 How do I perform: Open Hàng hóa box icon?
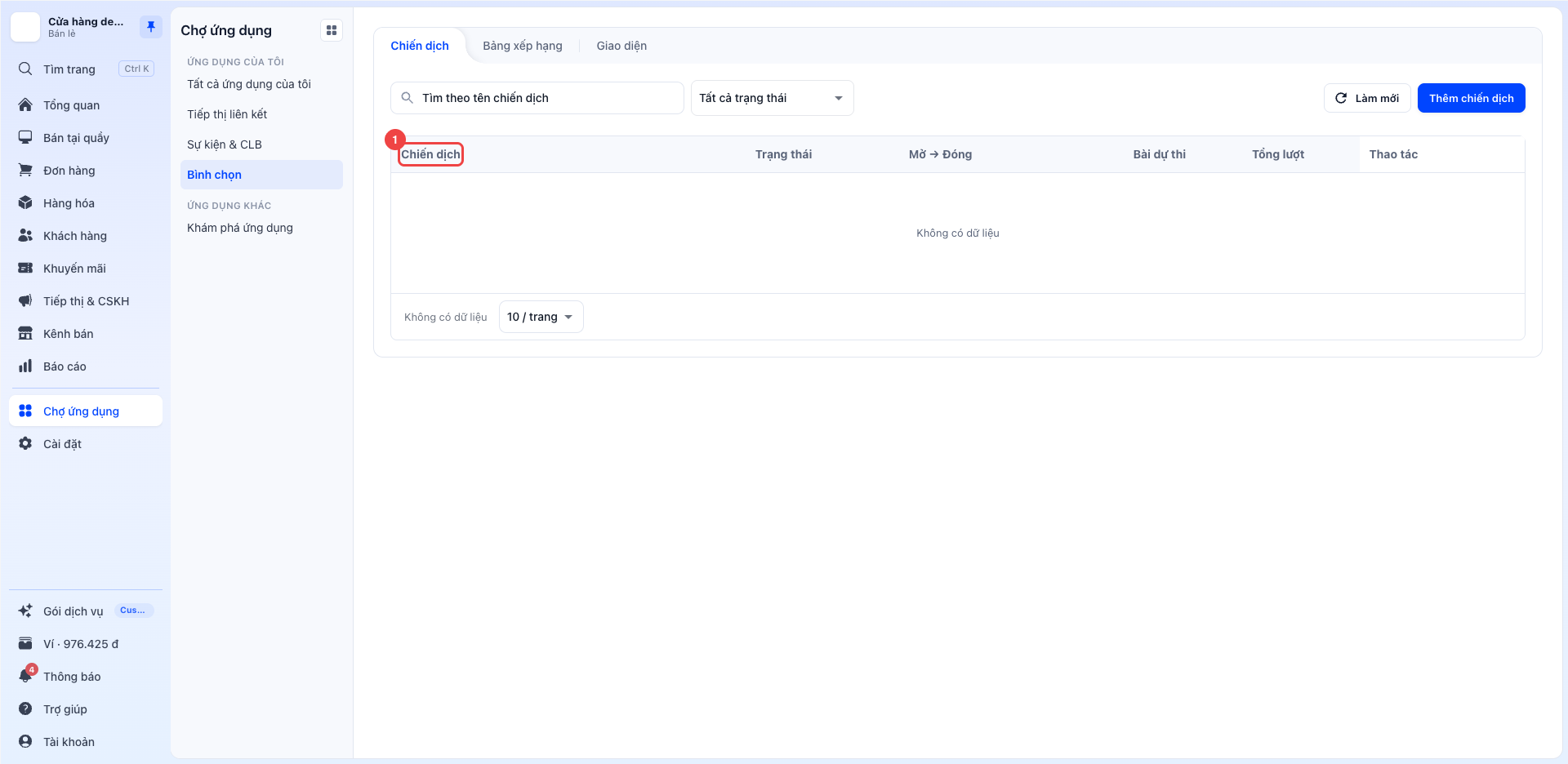(25, 202)
